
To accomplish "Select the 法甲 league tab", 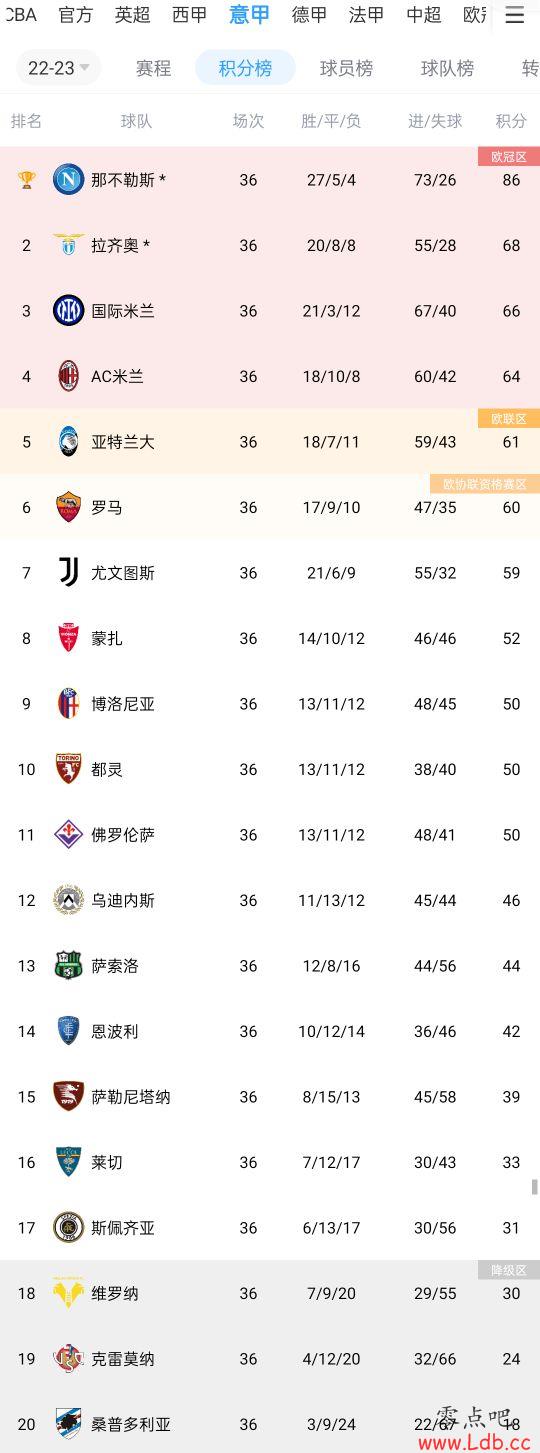I will click(x=366, y=15).
